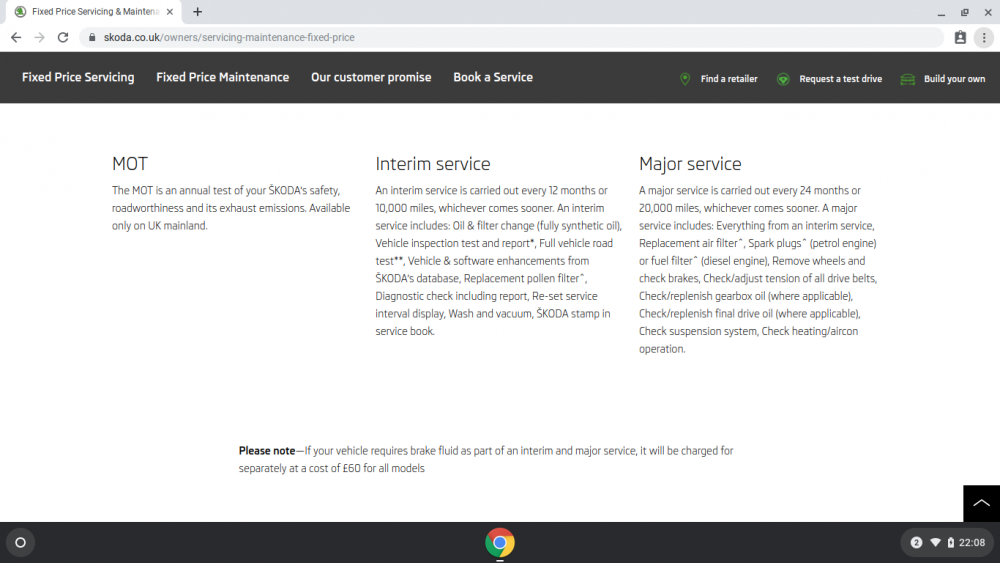Click the address bar URL field
Screen dimensions: 1000x563
click(x=510, y=38)
